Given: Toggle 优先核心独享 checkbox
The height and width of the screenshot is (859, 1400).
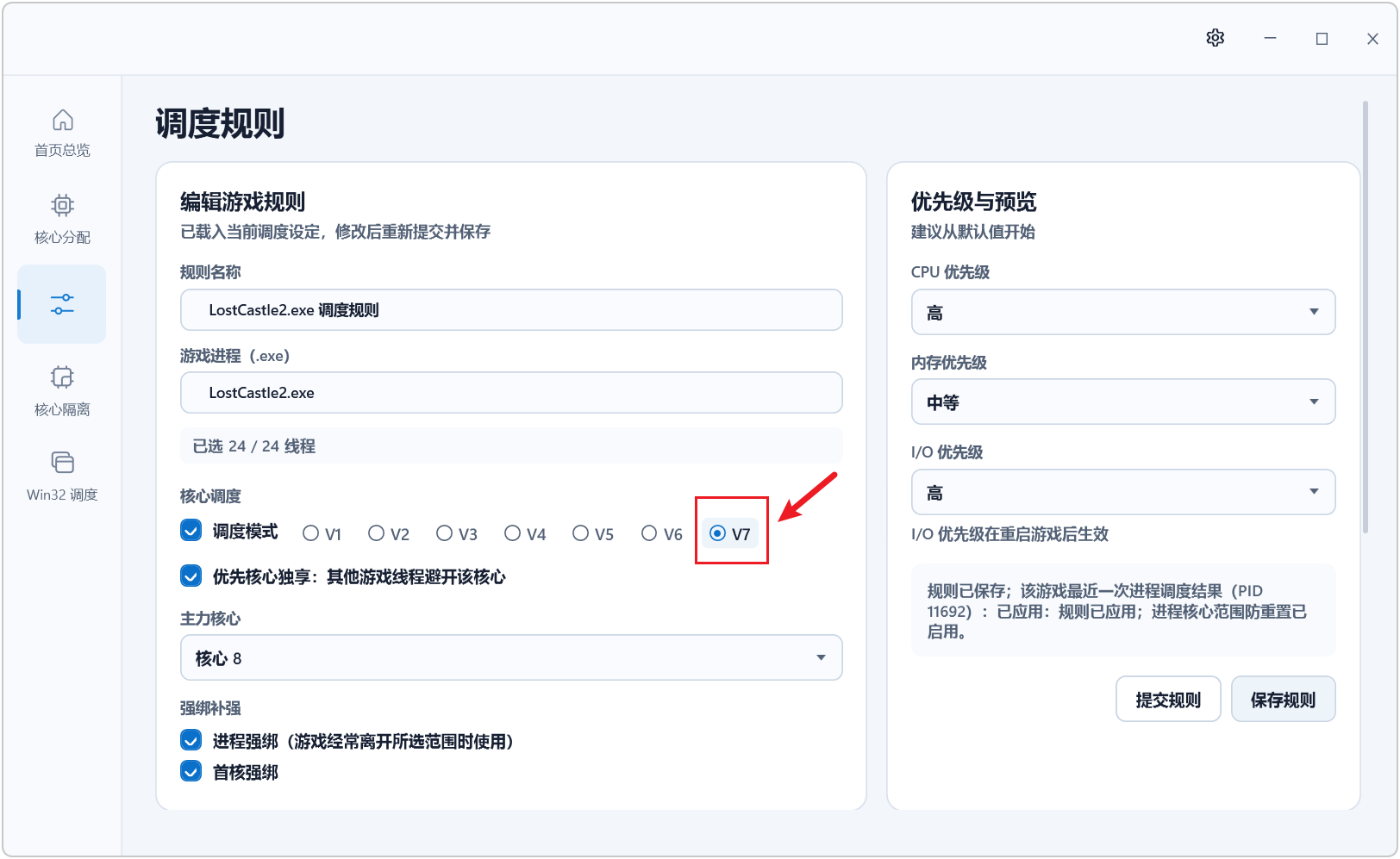Looking at the screenshot, I should click(x=191, y=576).
